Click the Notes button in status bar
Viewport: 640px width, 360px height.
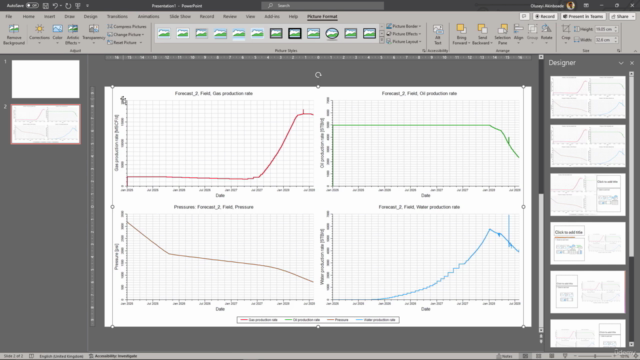pyautogui.click(x=505, y=356)
